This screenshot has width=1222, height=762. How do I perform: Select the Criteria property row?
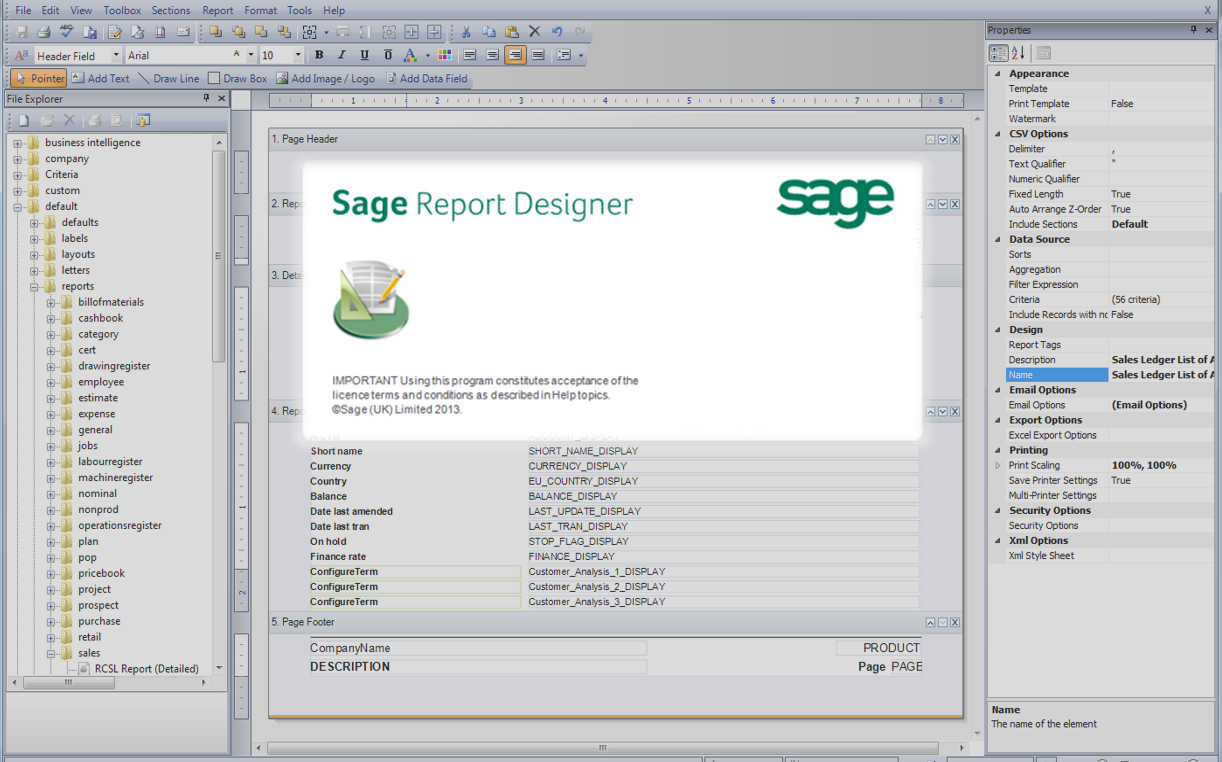(x=1110, y=300)
